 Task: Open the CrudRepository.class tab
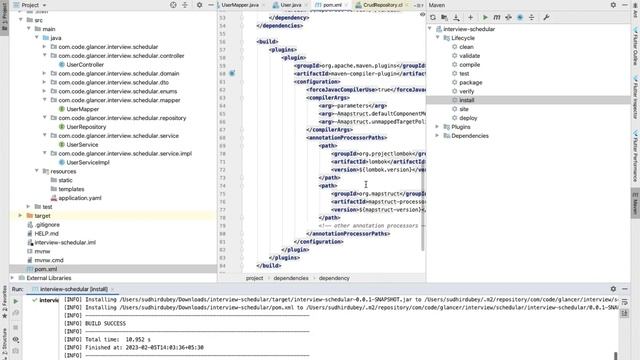382,5
